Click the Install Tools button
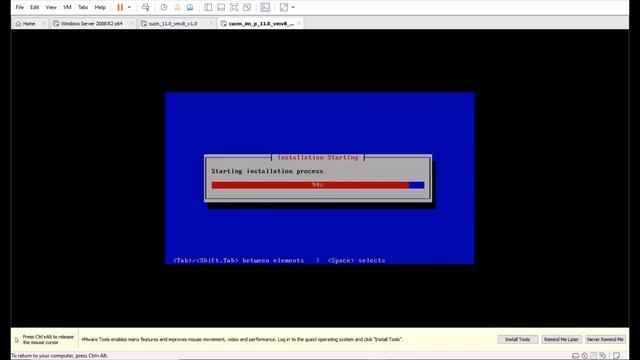This screenshot has height=360, width=640. click(518, 339)
